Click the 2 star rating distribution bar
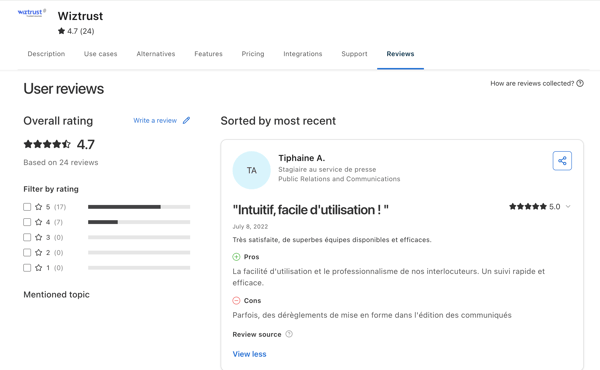 coord(139,253)
